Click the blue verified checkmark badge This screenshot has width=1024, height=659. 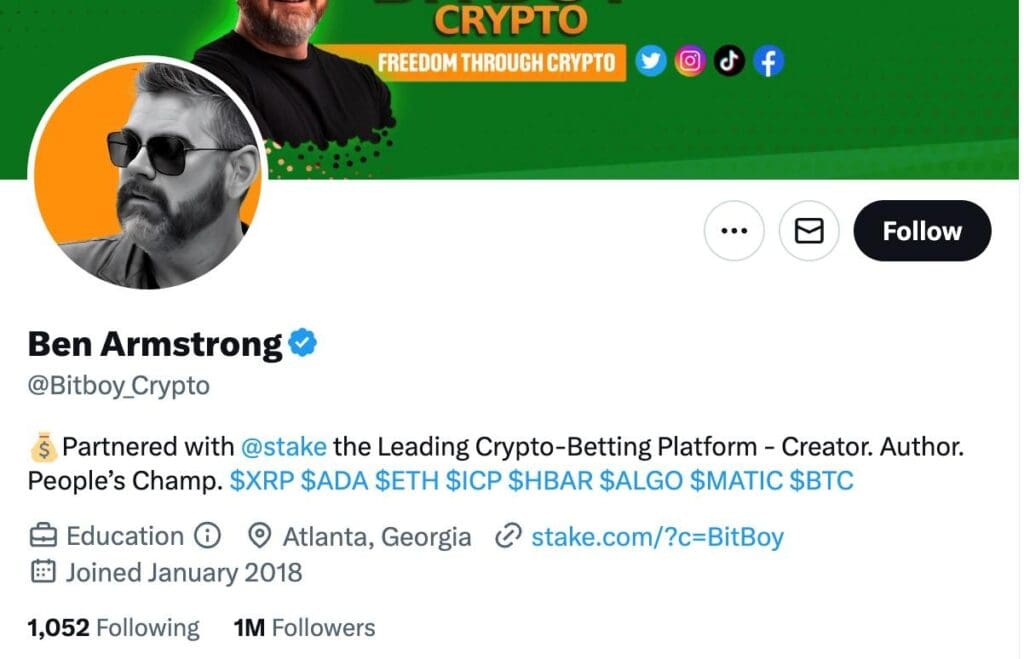click(302, 343)
